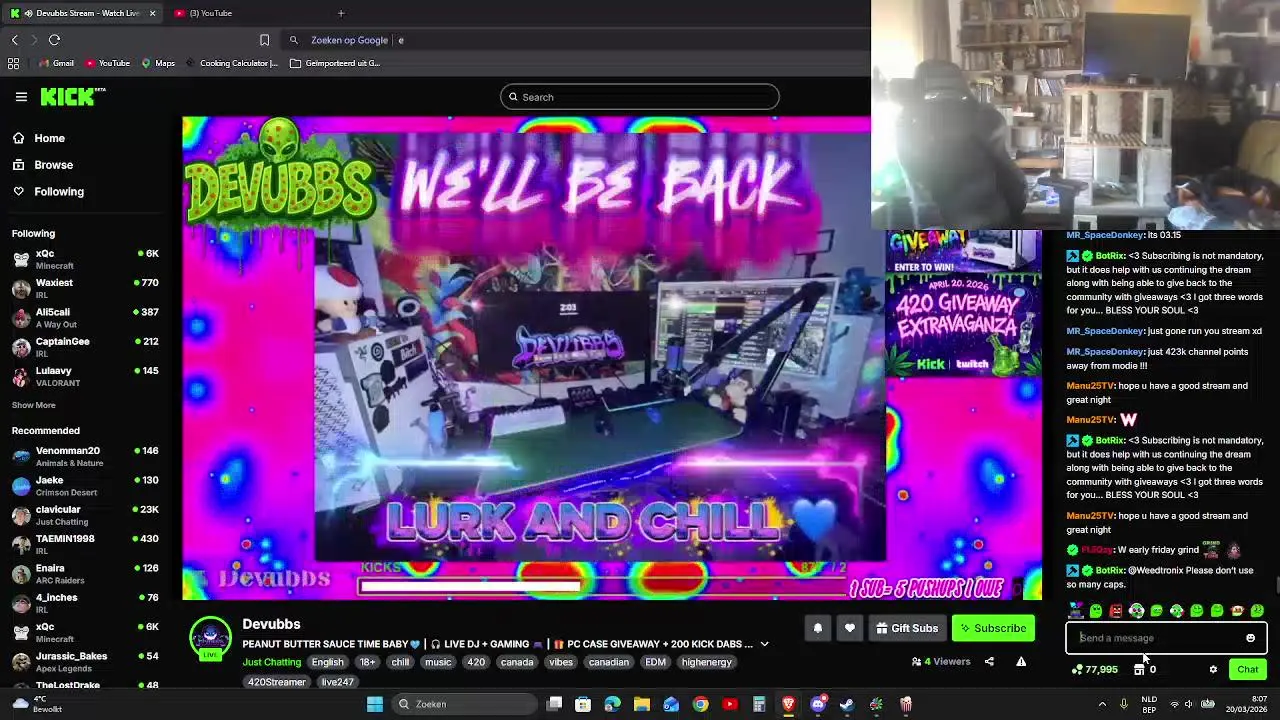Open Browse in Kick sidebar

(x=42, y=165)
